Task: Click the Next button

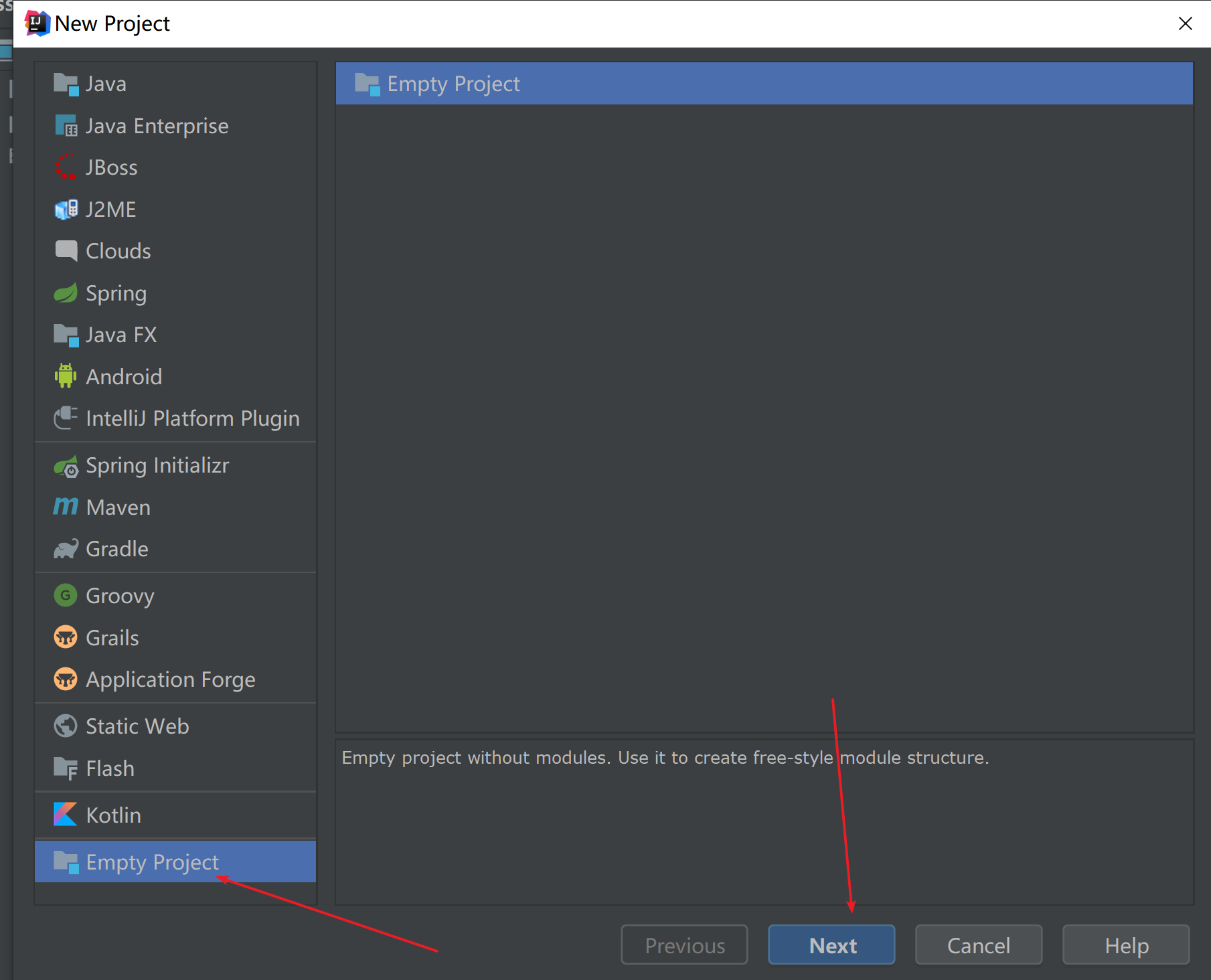Action: click(831, 945)
